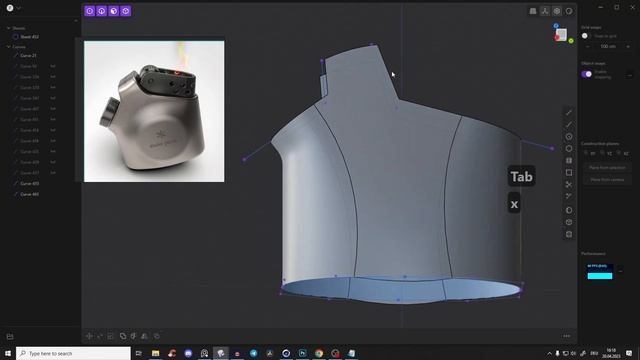Select the plain Circle tool icon
640x360 pixels.
569,149
